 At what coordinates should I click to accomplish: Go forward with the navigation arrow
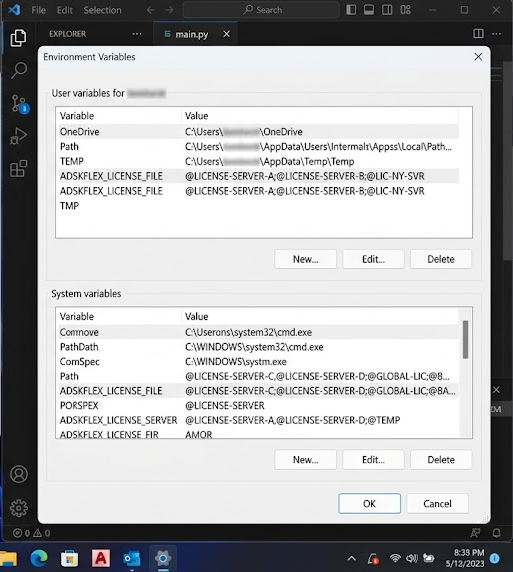[169, 10]
